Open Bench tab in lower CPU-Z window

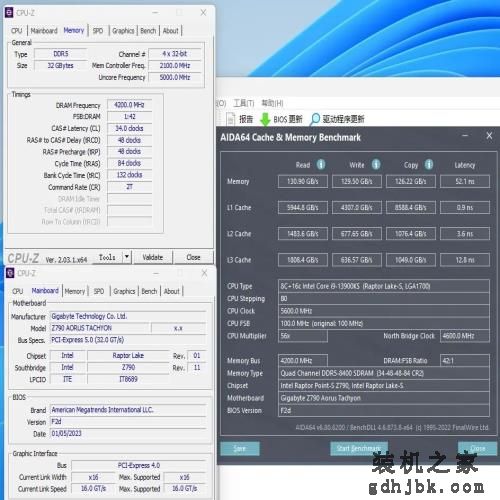point(149,291)
